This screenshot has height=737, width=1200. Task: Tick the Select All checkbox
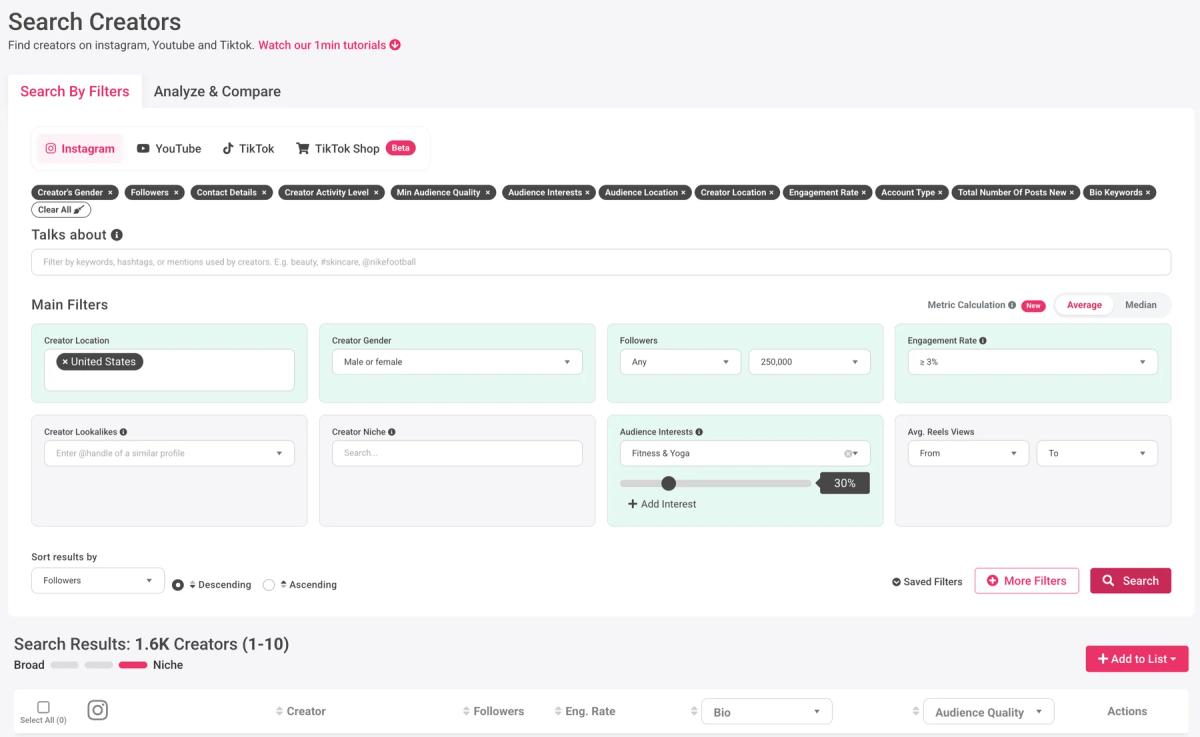click(43, 707)
